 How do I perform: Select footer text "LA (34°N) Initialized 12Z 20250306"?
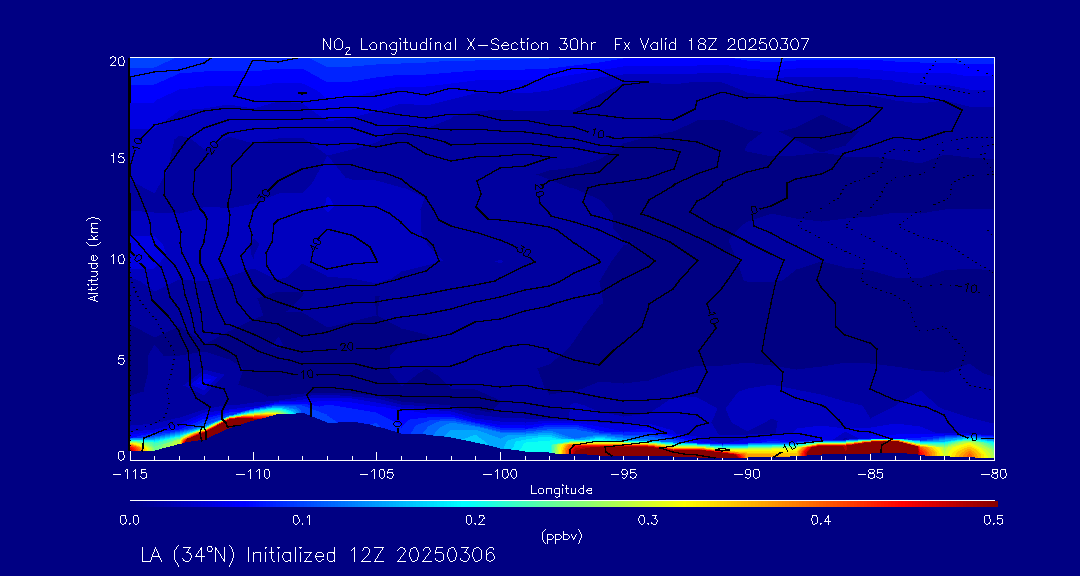coord(318,555)
